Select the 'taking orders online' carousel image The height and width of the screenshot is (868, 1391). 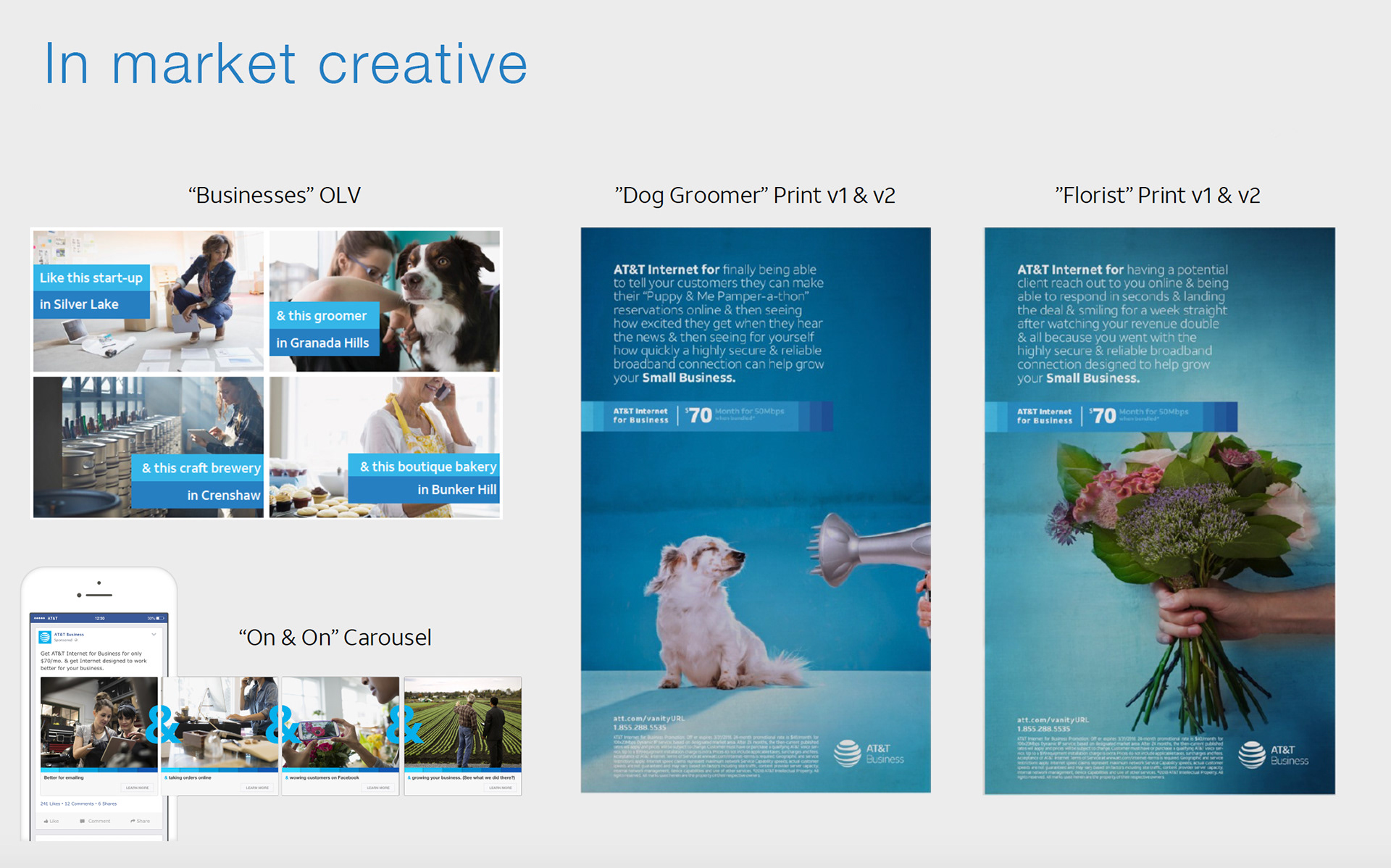(x=220, y=723)
